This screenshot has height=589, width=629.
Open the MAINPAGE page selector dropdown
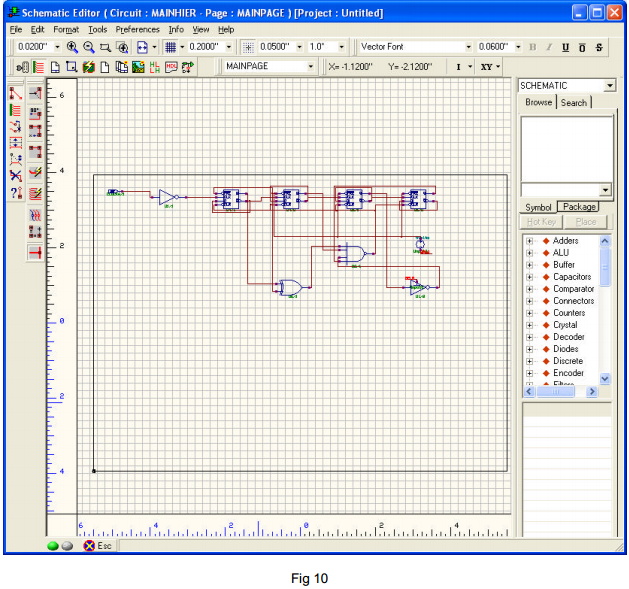tap(310, 67)
